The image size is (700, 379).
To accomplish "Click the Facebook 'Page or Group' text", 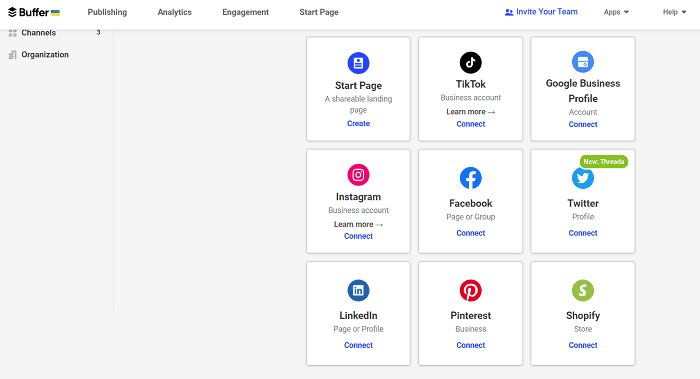I will click(x=471, y=217).
